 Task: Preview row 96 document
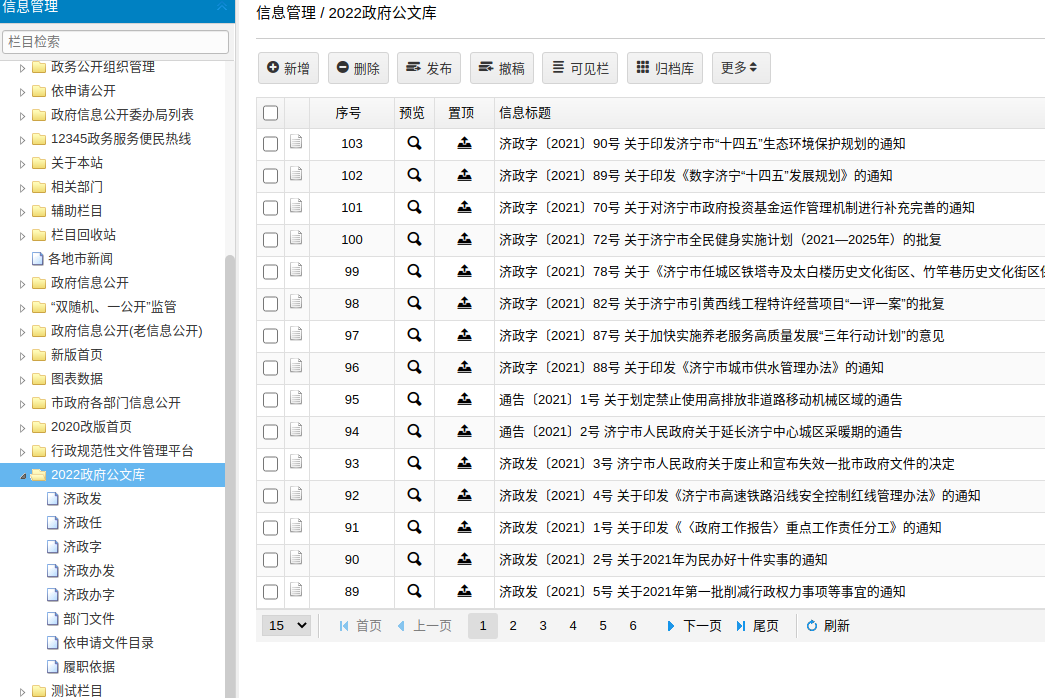[414, 367]
